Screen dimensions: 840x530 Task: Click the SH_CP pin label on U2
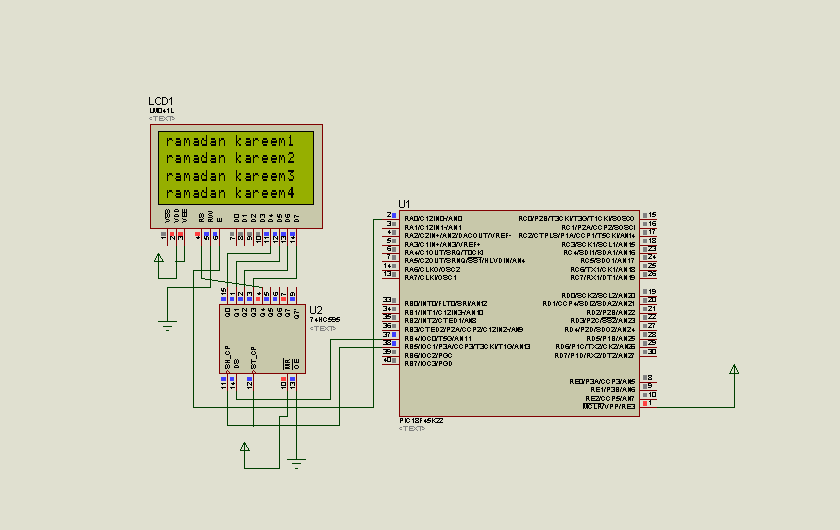pyautogui.click(x=228, y=357)
